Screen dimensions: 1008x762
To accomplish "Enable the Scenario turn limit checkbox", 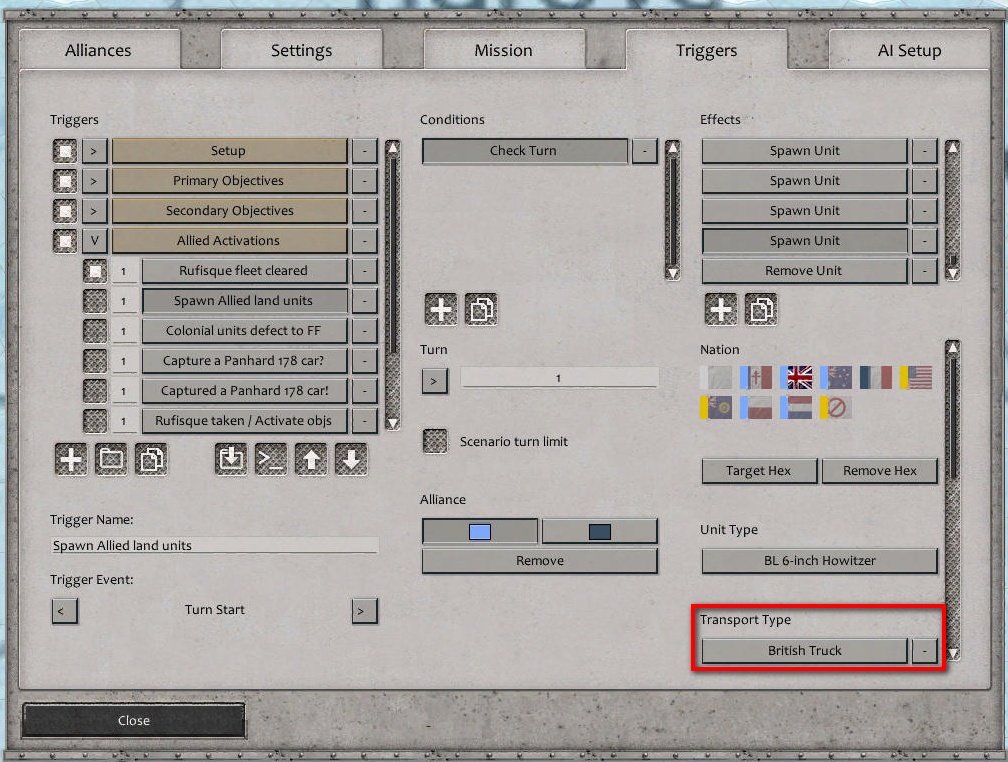I will point(435,441).
